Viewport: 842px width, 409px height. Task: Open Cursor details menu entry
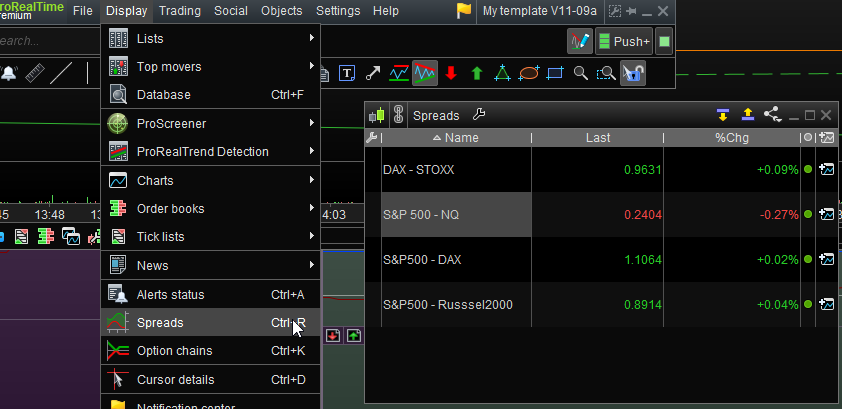click(x=210, y=379)
